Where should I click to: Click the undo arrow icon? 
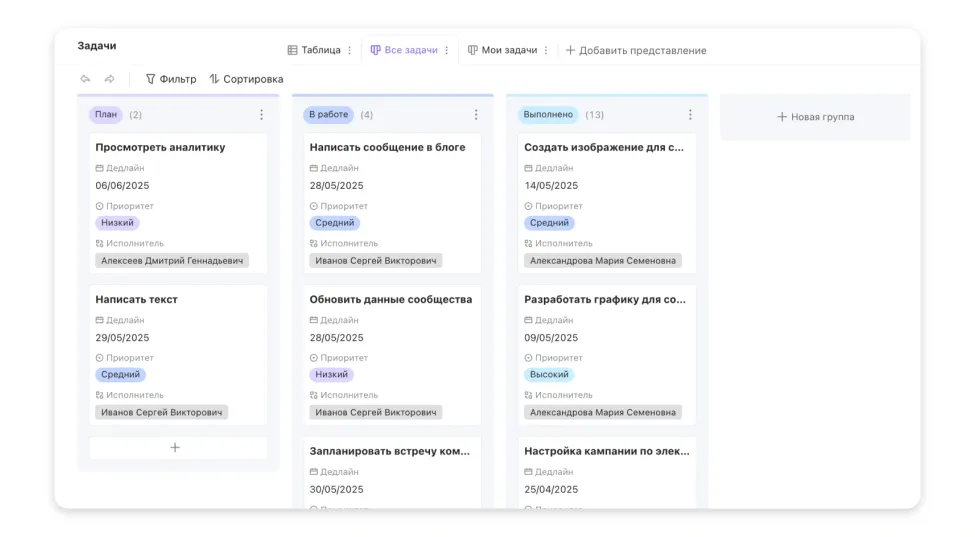pos(85,79)
